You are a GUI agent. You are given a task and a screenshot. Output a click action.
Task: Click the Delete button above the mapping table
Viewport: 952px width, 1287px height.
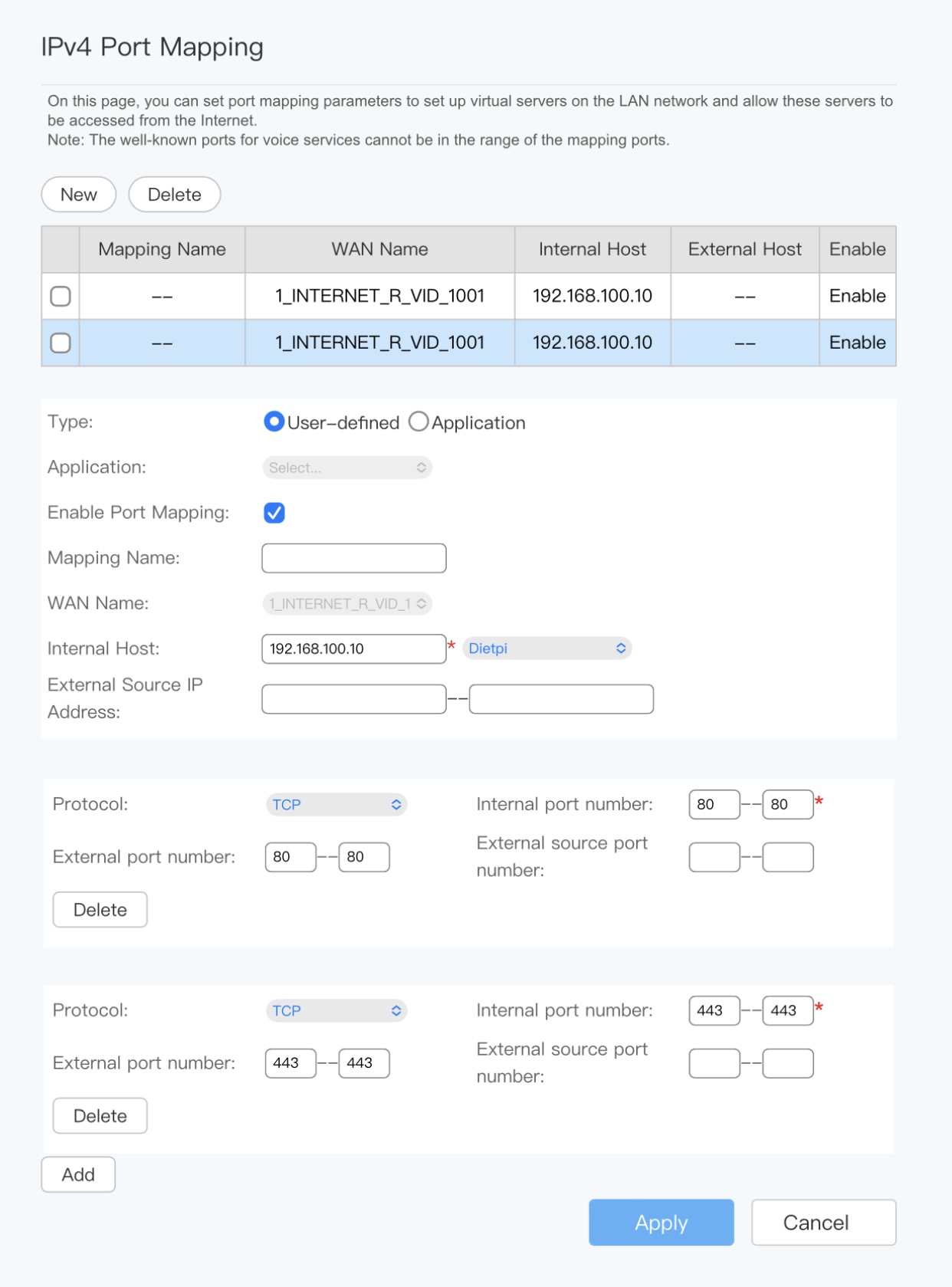click(x=174, y=195)
